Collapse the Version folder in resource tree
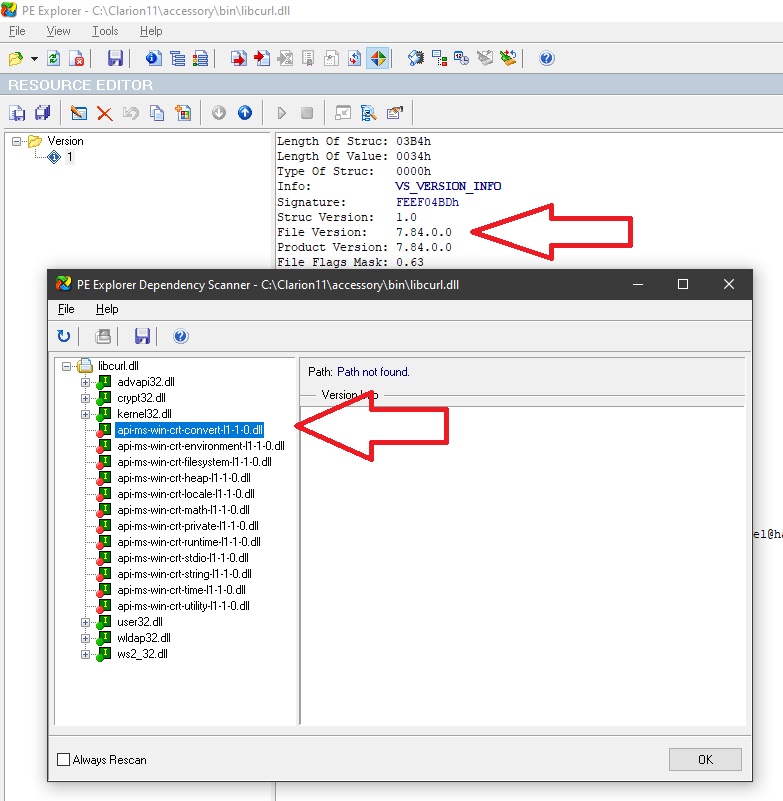Image resolution: width=783 pixels, height=801 pixels. point(17,141)
